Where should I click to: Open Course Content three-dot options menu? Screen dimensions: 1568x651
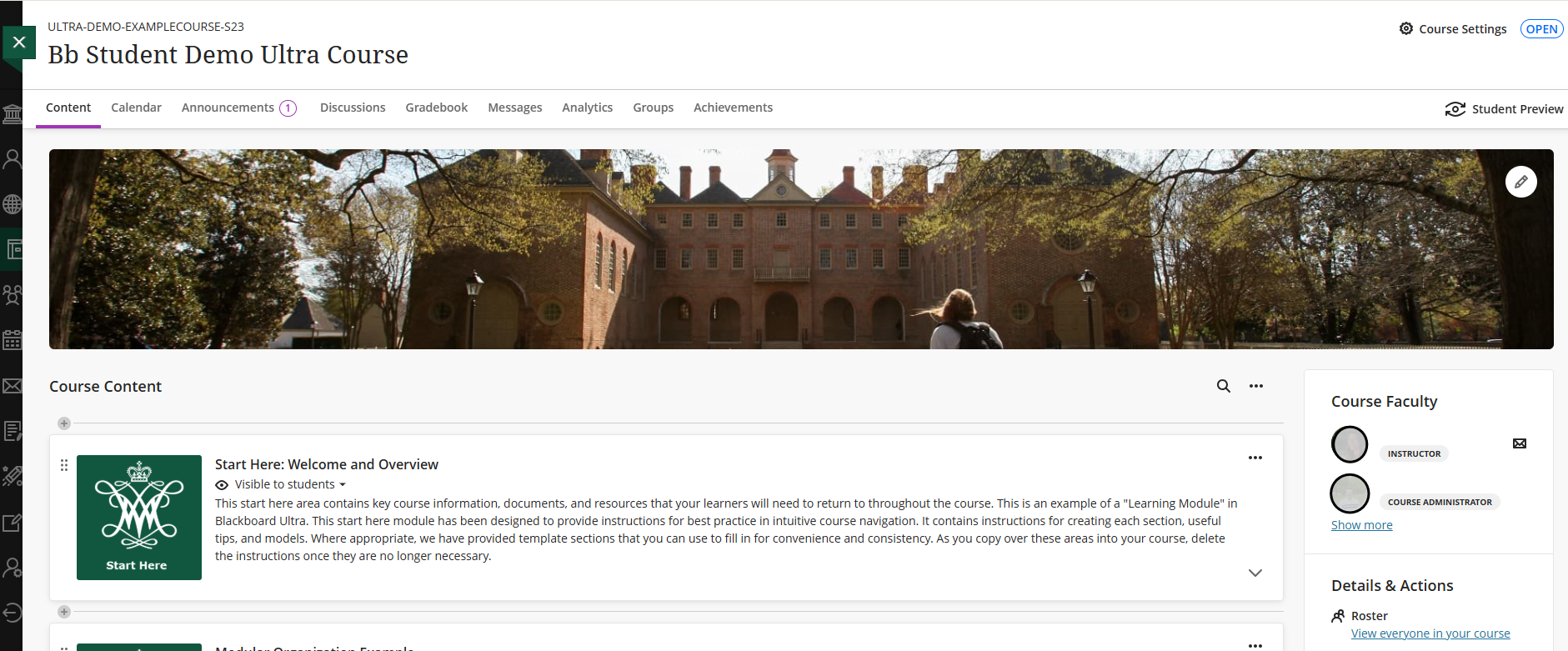[x=1256, y=386]
